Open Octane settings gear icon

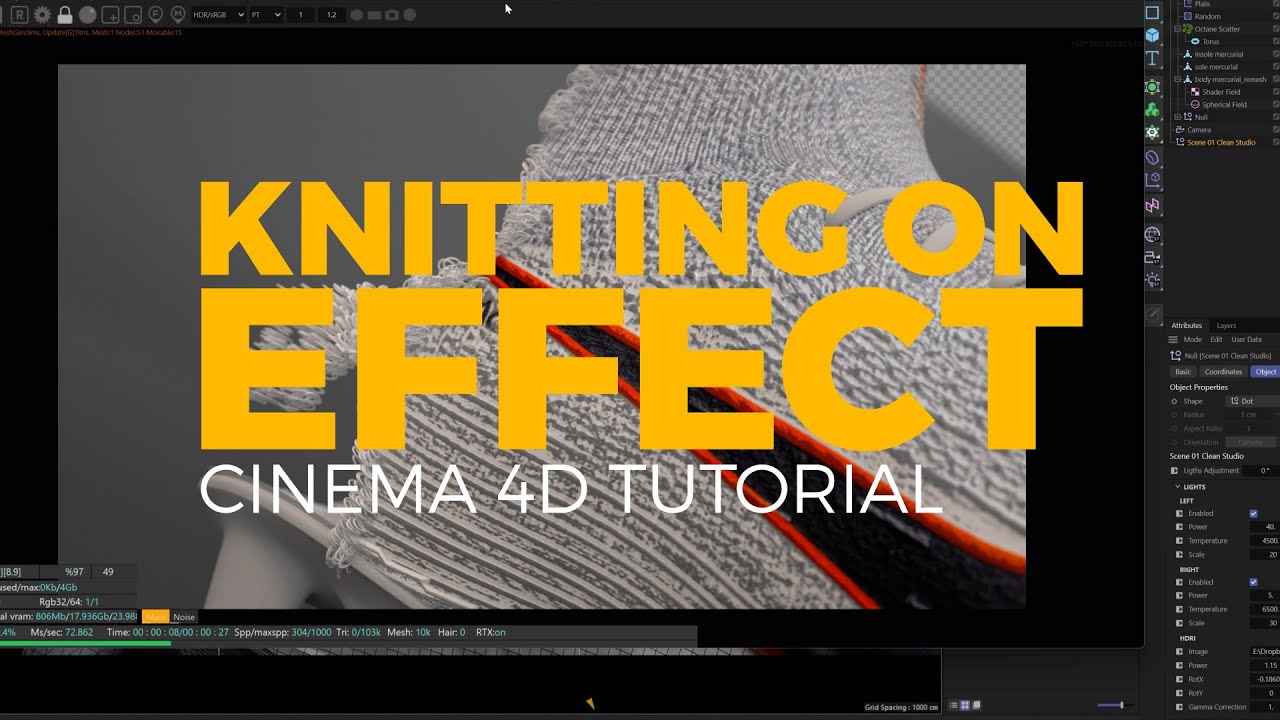tap(42, 15)
